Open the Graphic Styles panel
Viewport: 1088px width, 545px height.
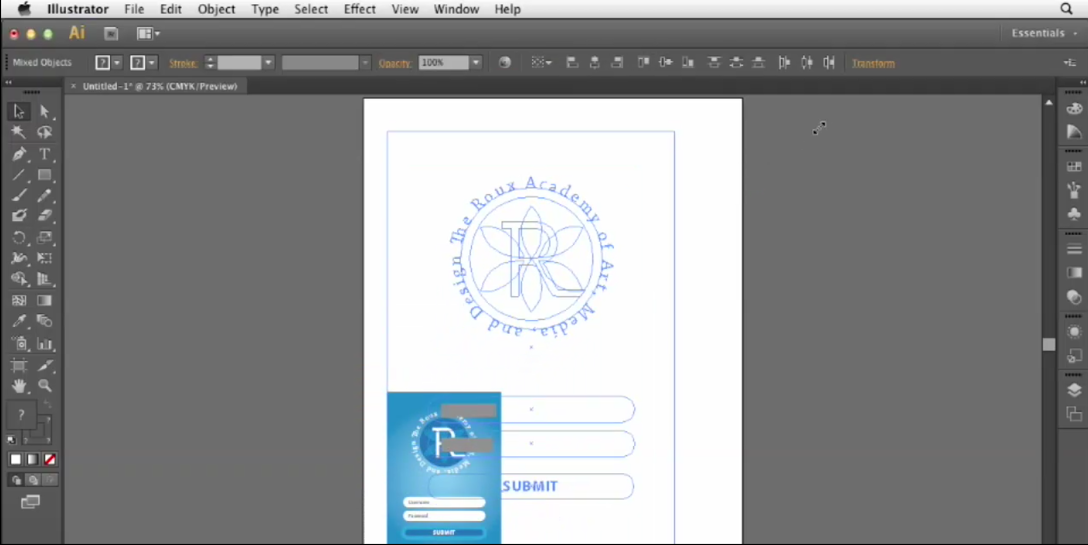pyautogui.click(x=1073, y=355)
